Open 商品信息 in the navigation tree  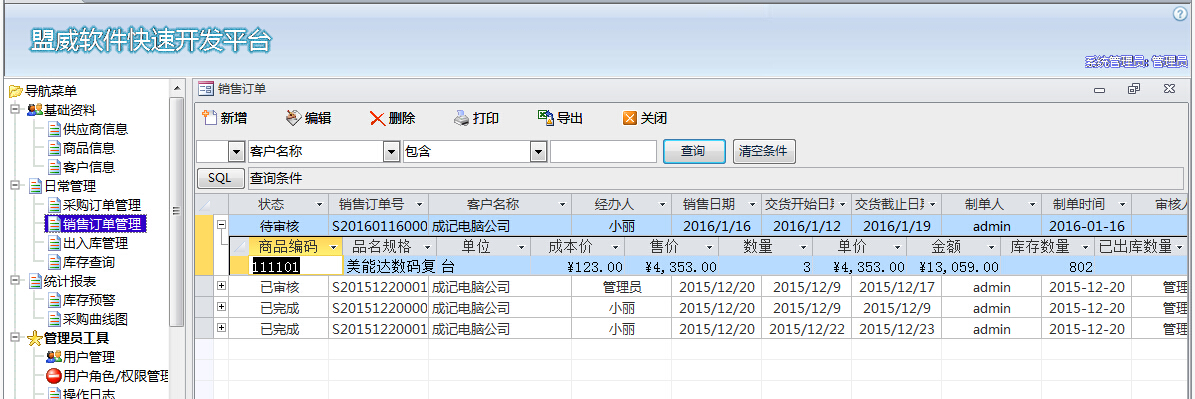pos(89,148)
